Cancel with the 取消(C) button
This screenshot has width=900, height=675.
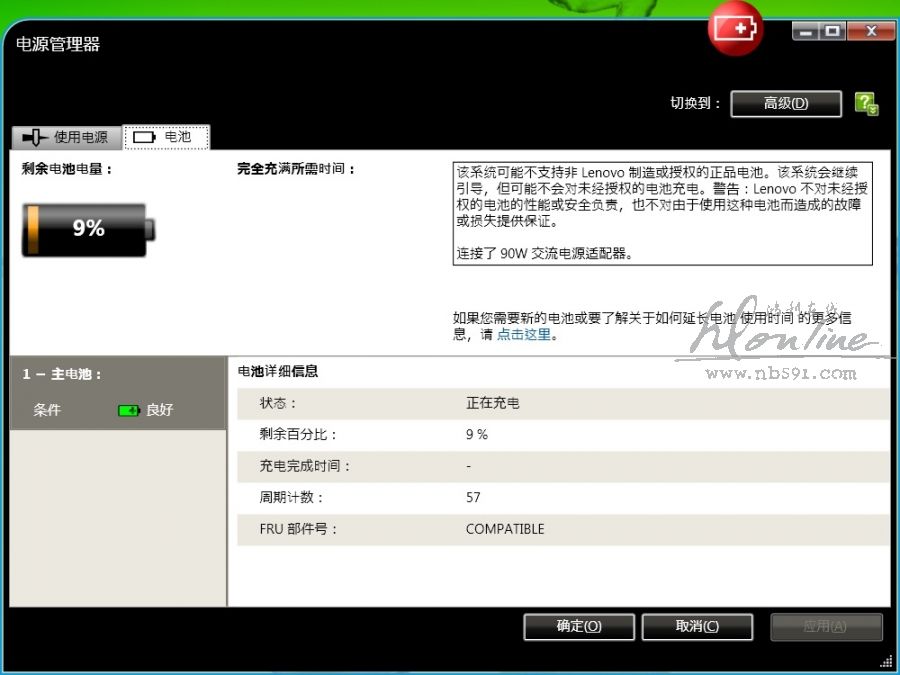pos(697,626)
